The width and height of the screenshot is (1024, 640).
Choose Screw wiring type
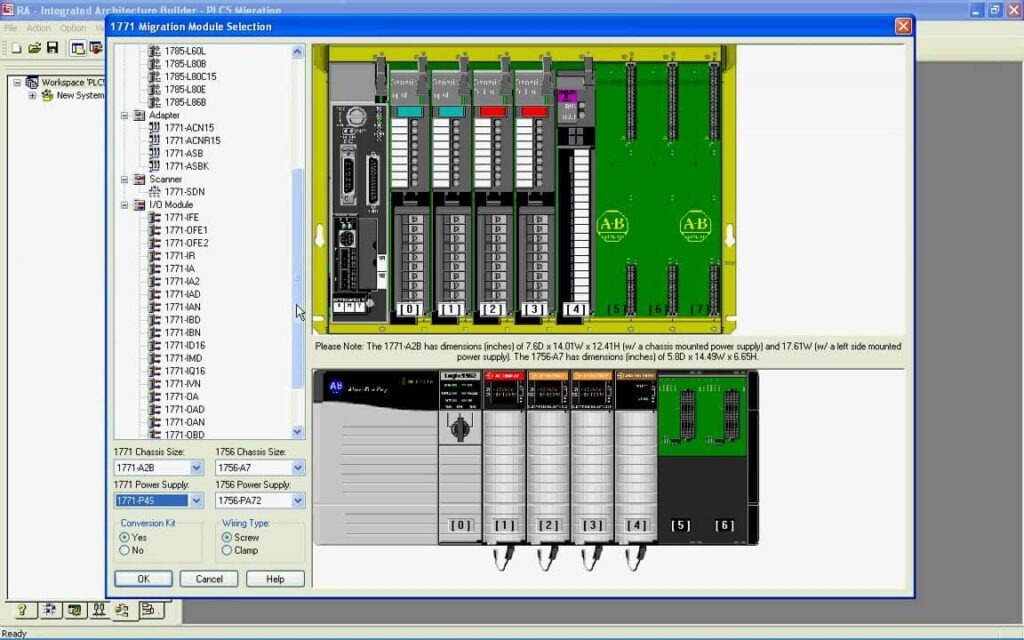pyautogui.click(x=227, y=537)
